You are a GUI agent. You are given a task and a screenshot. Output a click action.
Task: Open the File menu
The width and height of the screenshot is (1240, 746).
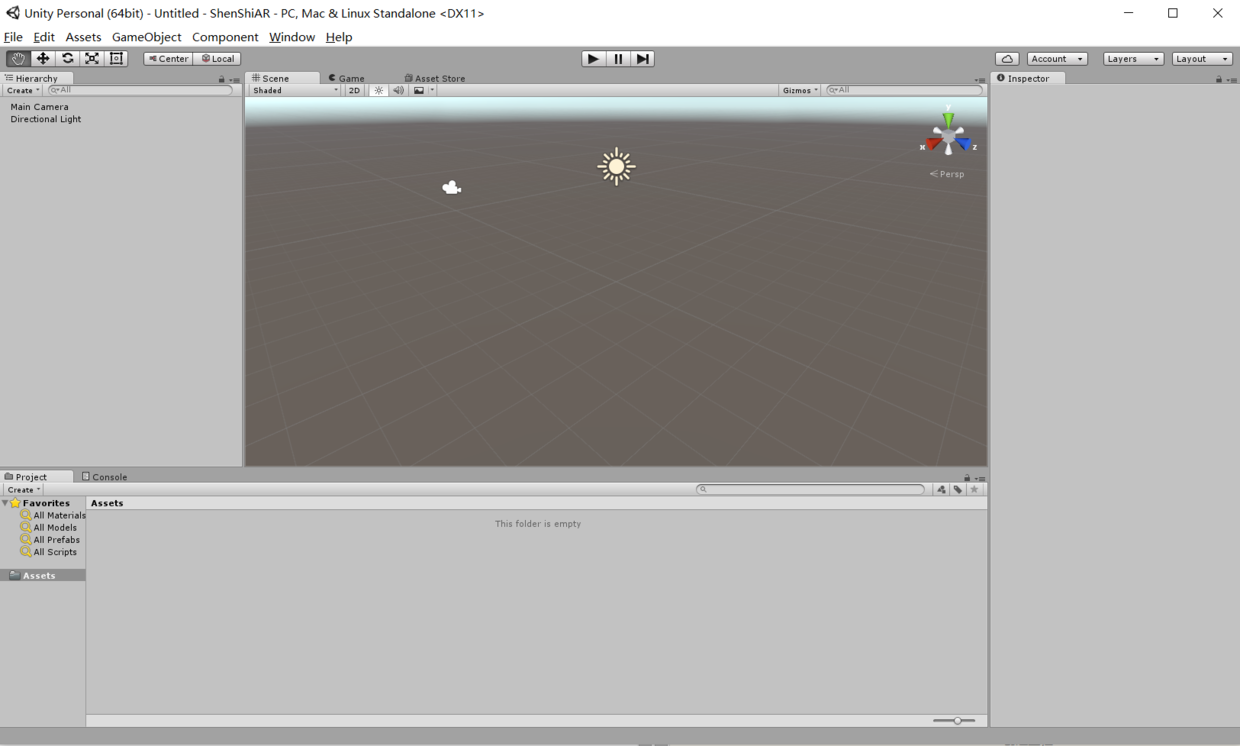[13, 37]
